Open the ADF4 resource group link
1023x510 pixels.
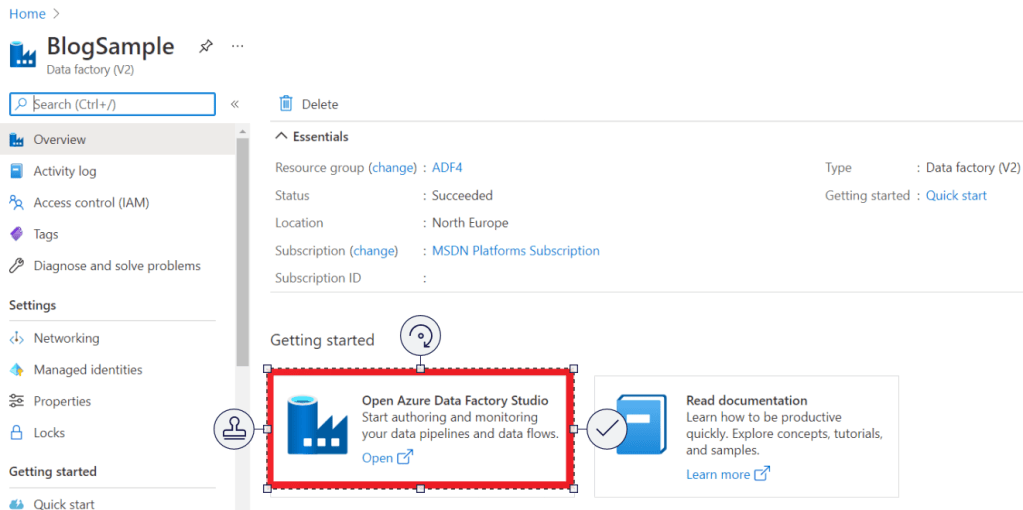[447, 168]
